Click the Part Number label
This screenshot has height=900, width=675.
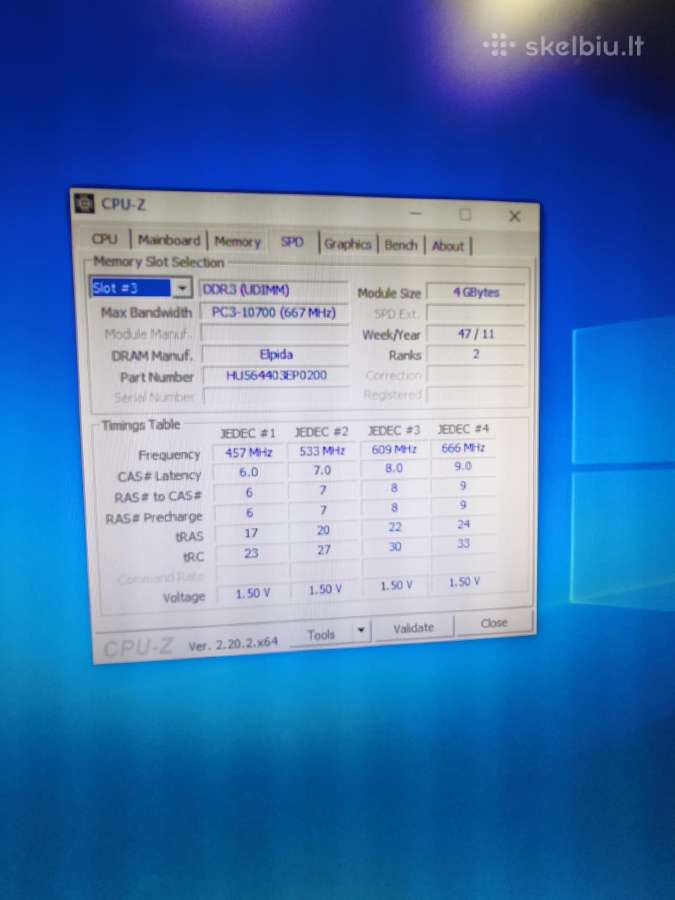click(x=157, y=377)
